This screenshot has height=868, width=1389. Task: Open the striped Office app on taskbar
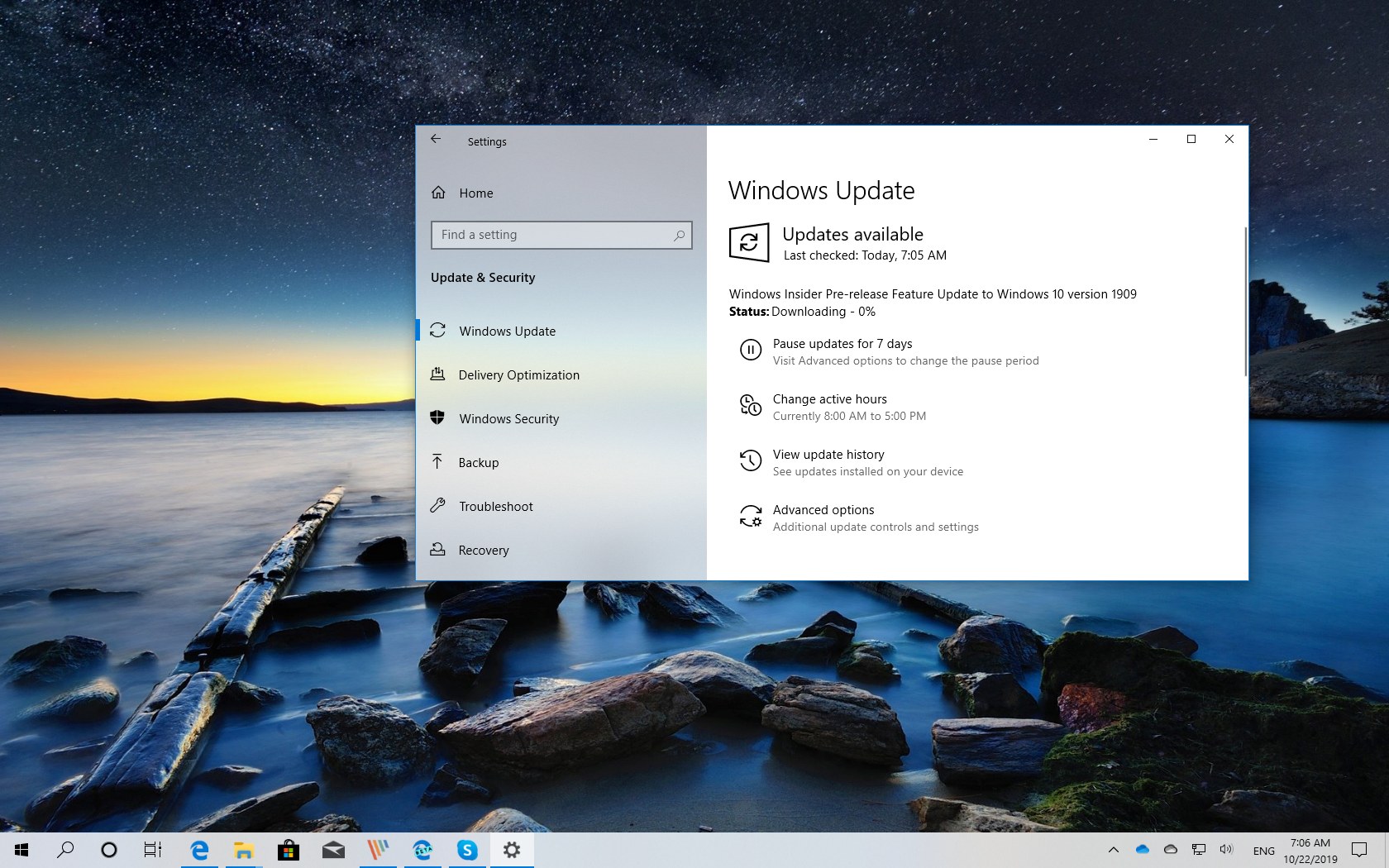[x=378, y=850]
